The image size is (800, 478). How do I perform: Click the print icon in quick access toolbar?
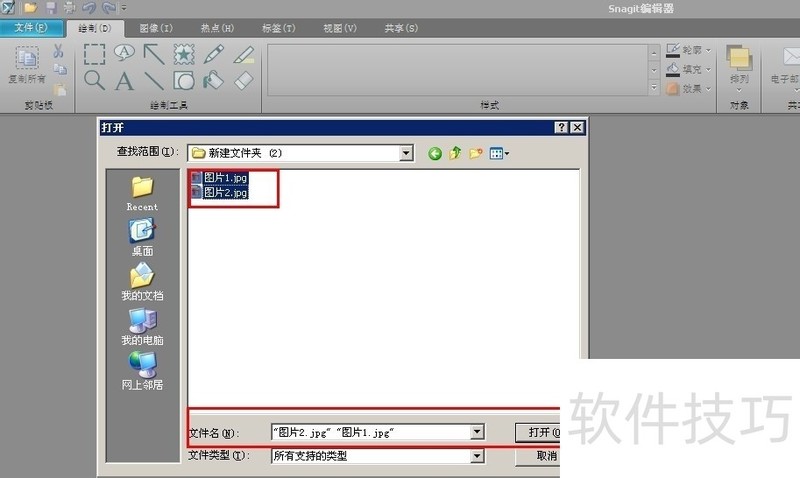click(x=69, y=8)
